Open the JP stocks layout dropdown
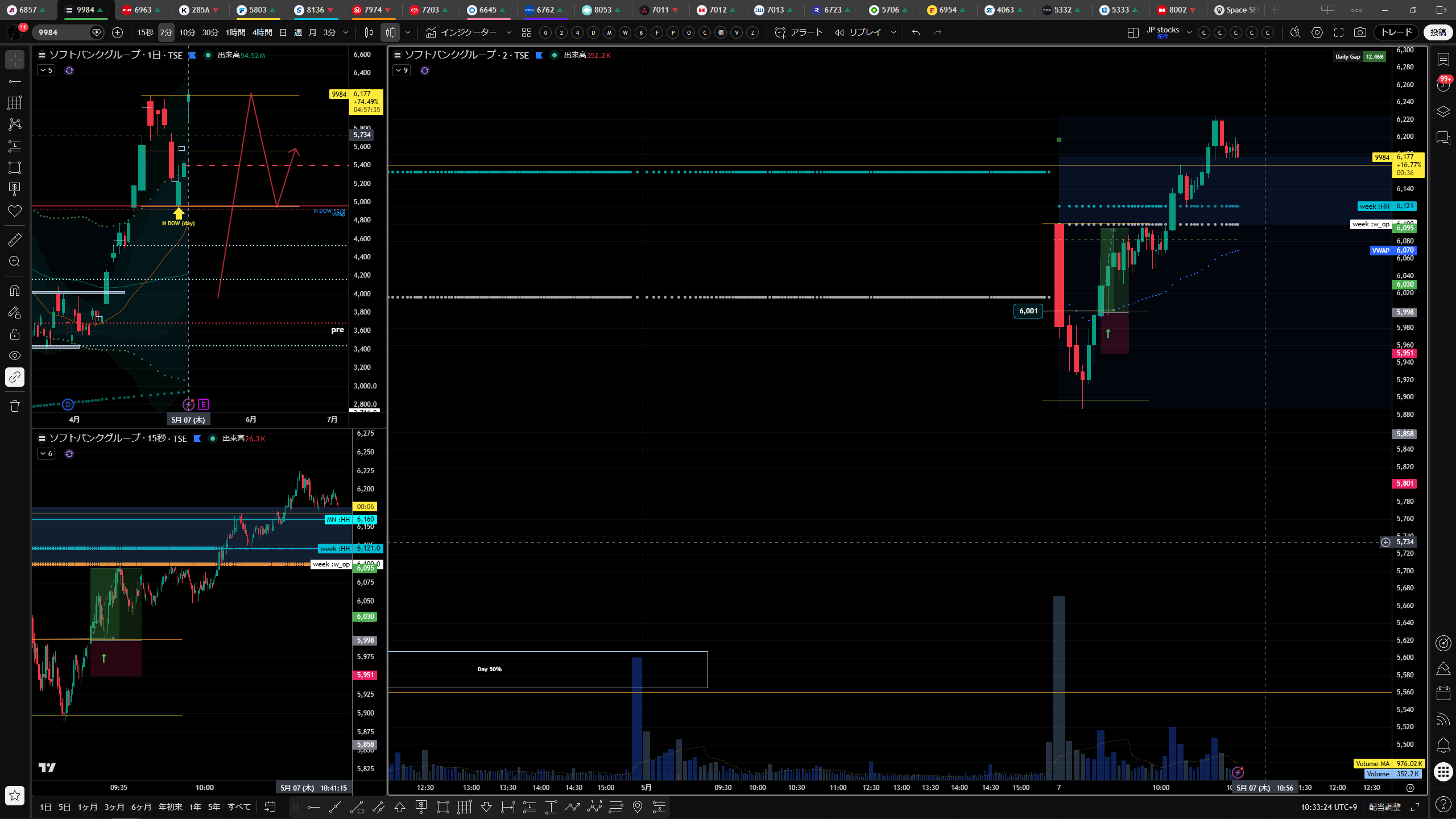This screenshot has height=819, width=1456. point(1189,32)
